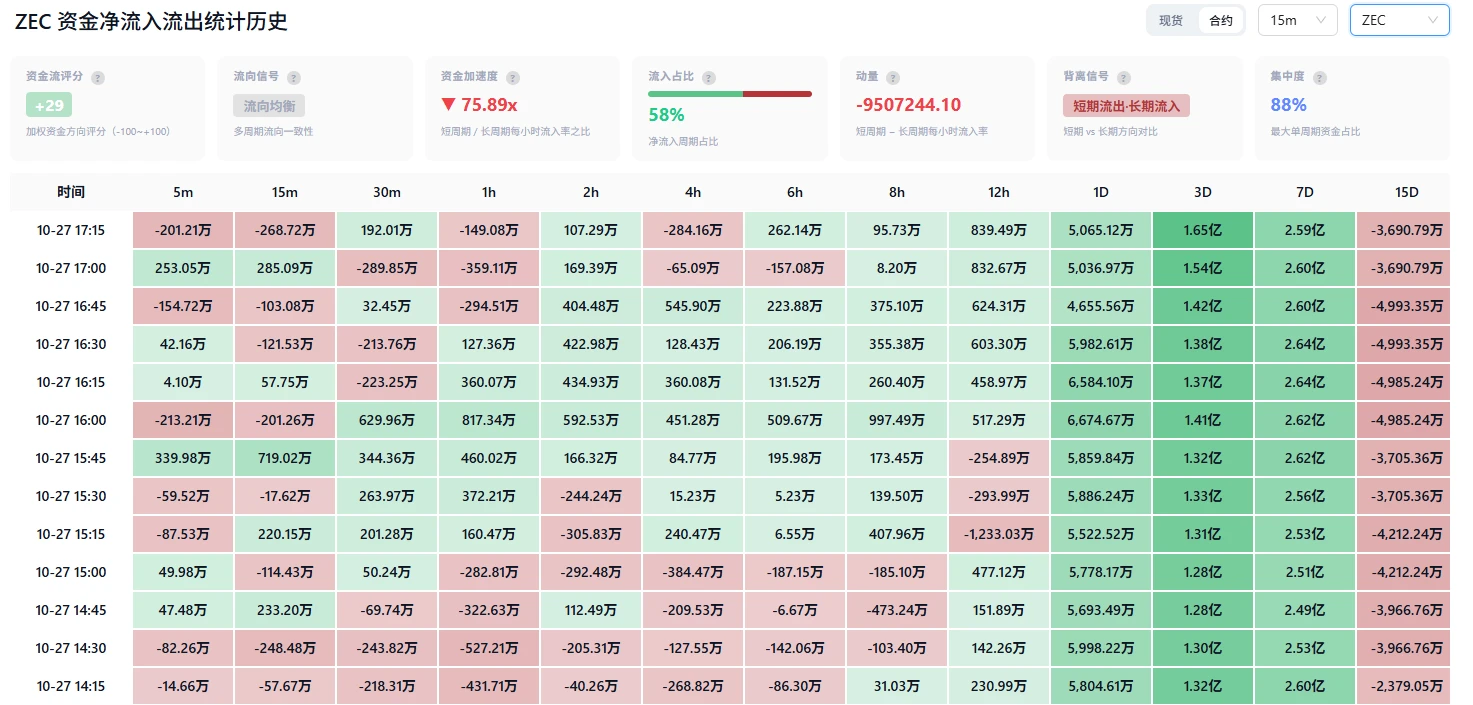Switch to 现货 spot mode

[1171, 20]
